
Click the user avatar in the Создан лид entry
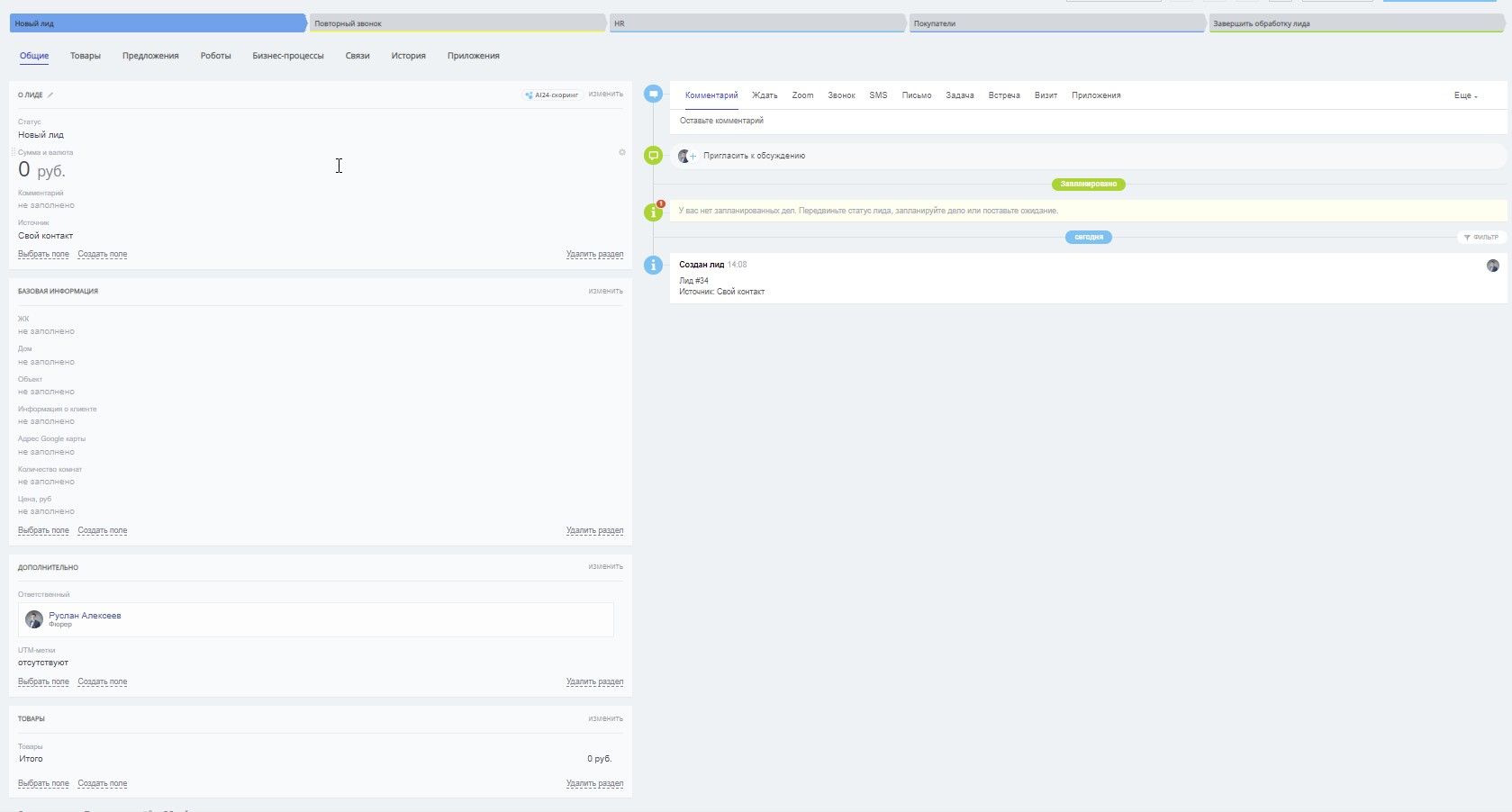tap(1492, 266)
